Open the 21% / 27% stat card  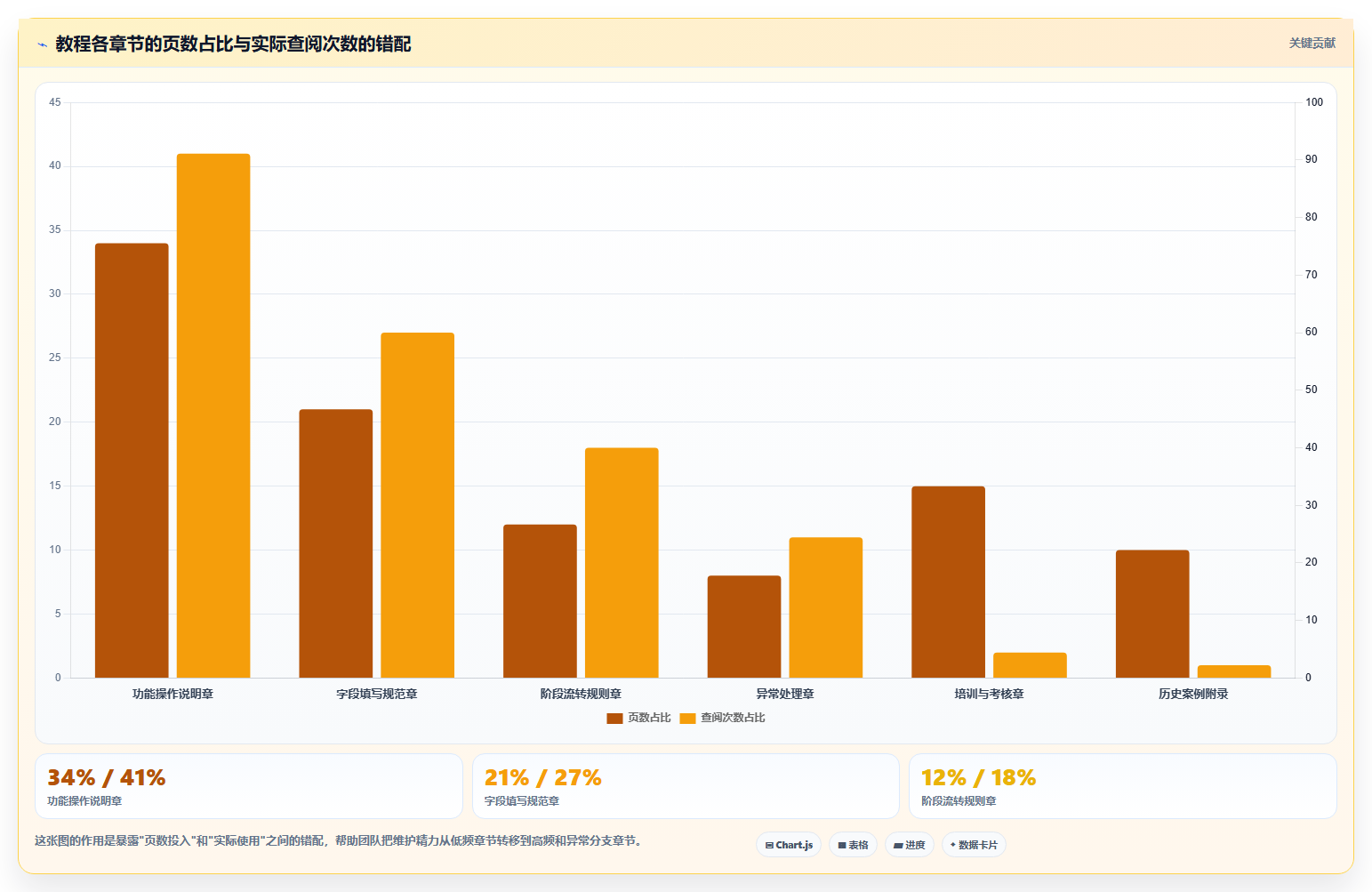click(686, 786)
